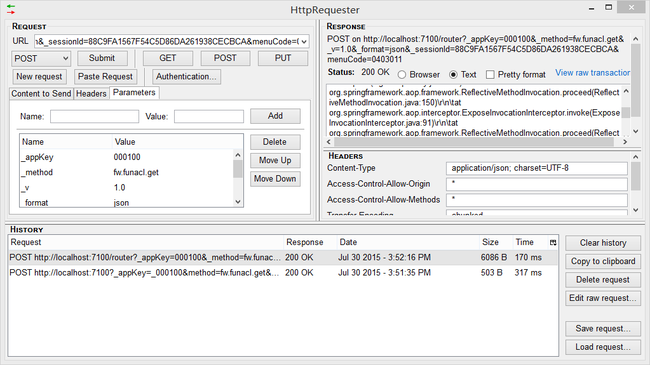This screenshot has height=365, width=650.
Task: Click the HttpRequester app icon in title bar
Action: pyautogui.click(x=11, y=9)
